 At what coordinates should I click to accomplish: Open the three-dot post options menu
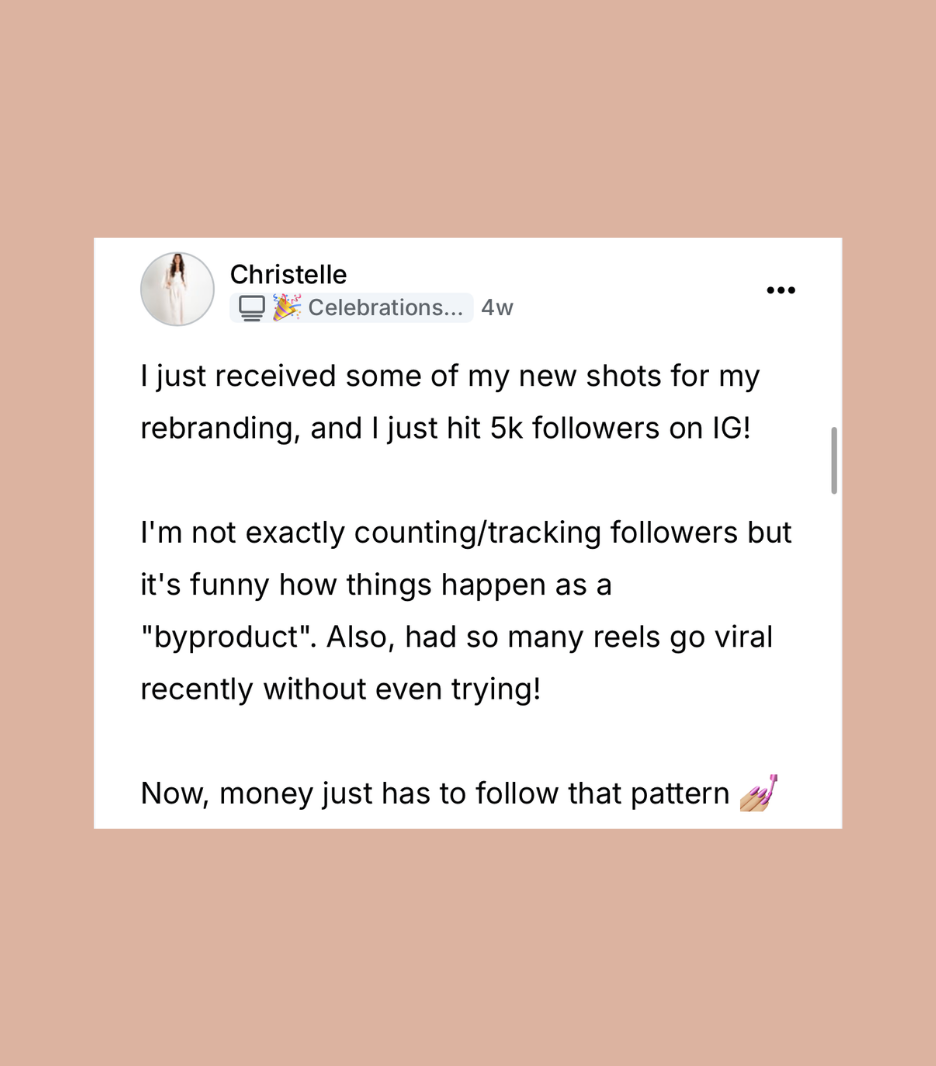780,290
